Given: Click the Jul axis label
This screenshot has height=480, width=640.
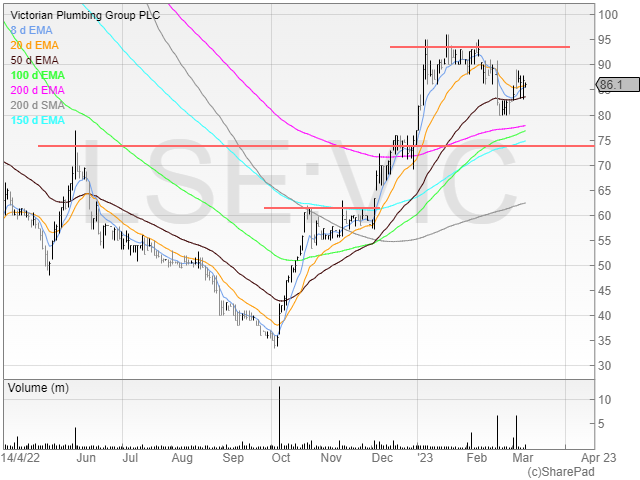Looking at the screenshot, I should pos(130,458).
